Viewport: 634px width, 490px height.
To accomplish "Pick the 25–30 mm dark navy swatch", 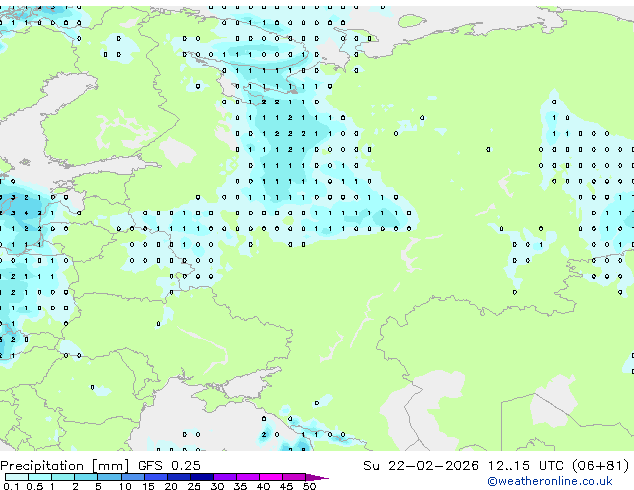I will 201,477.
